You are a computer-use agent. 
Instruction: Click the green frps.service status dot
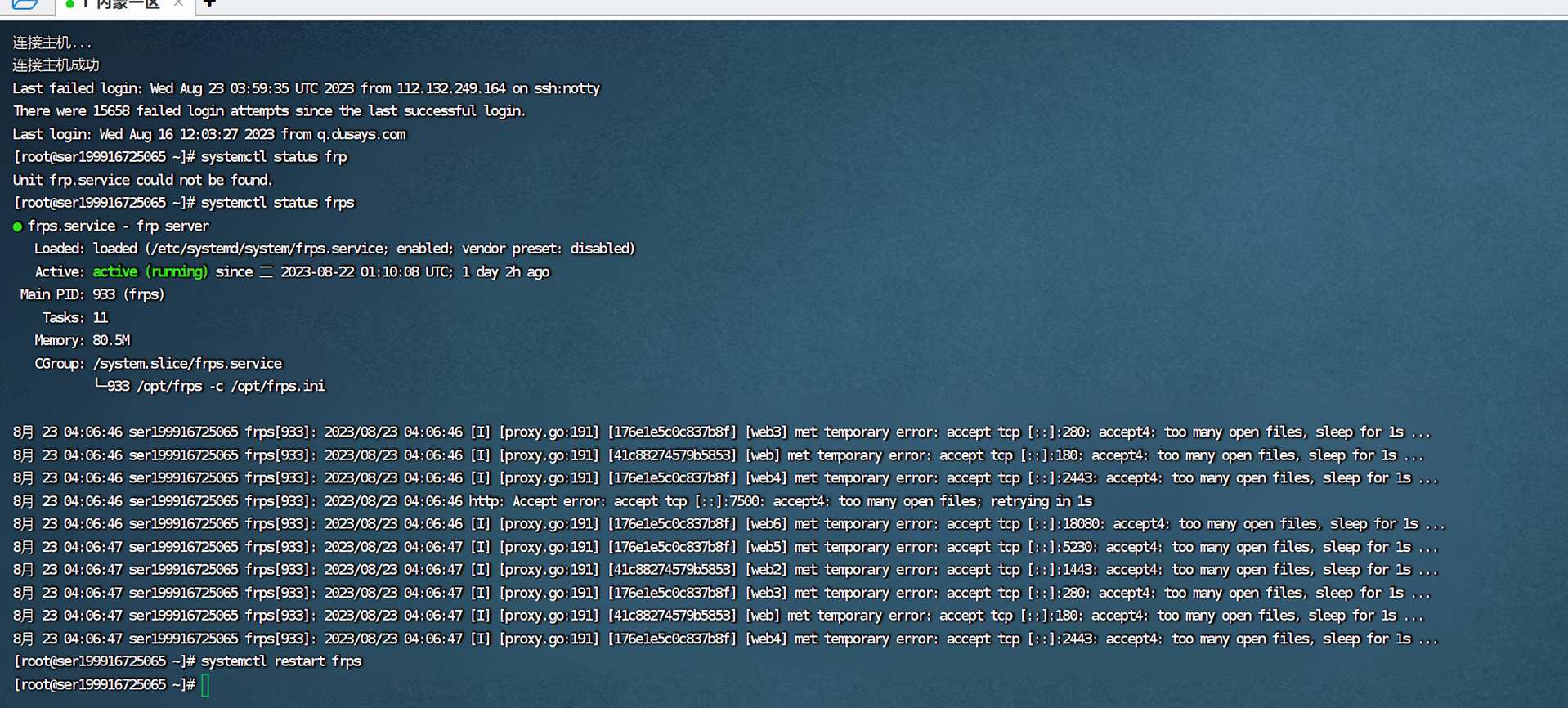click(x=17, y=226)
